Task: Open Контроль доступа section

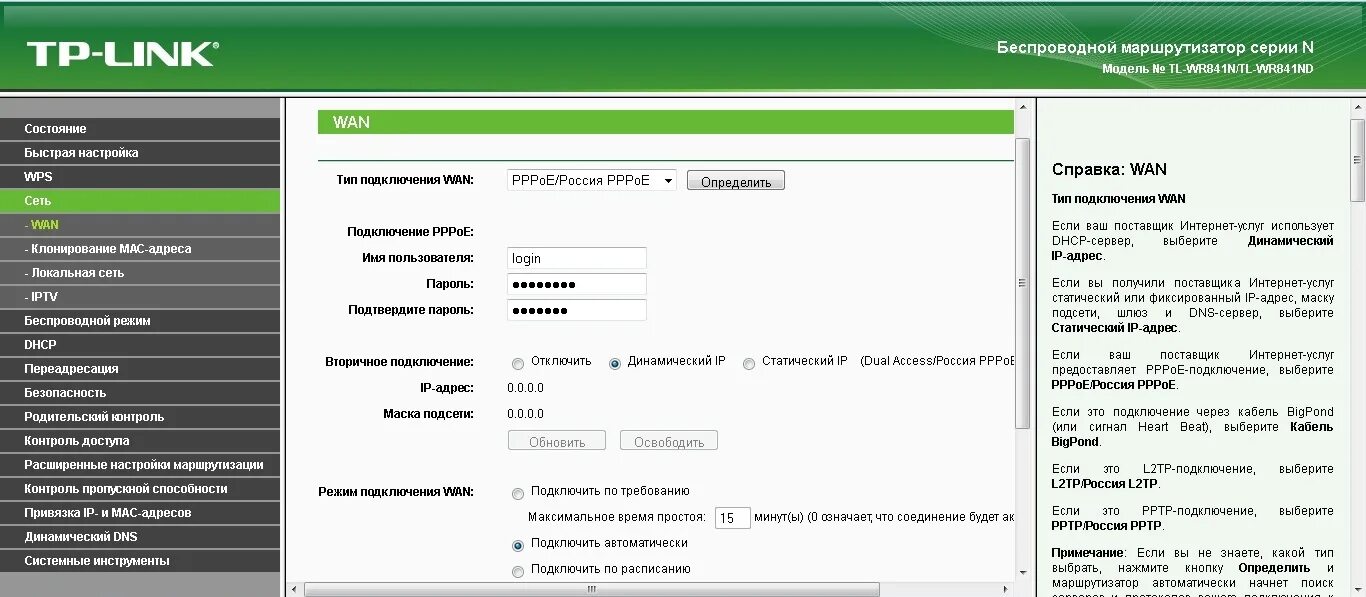Action: click(140, 441)
